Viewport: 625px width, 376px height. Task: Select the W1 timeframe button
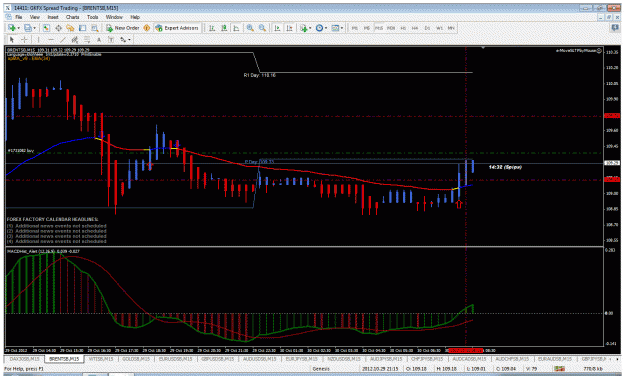coord(439,28)
